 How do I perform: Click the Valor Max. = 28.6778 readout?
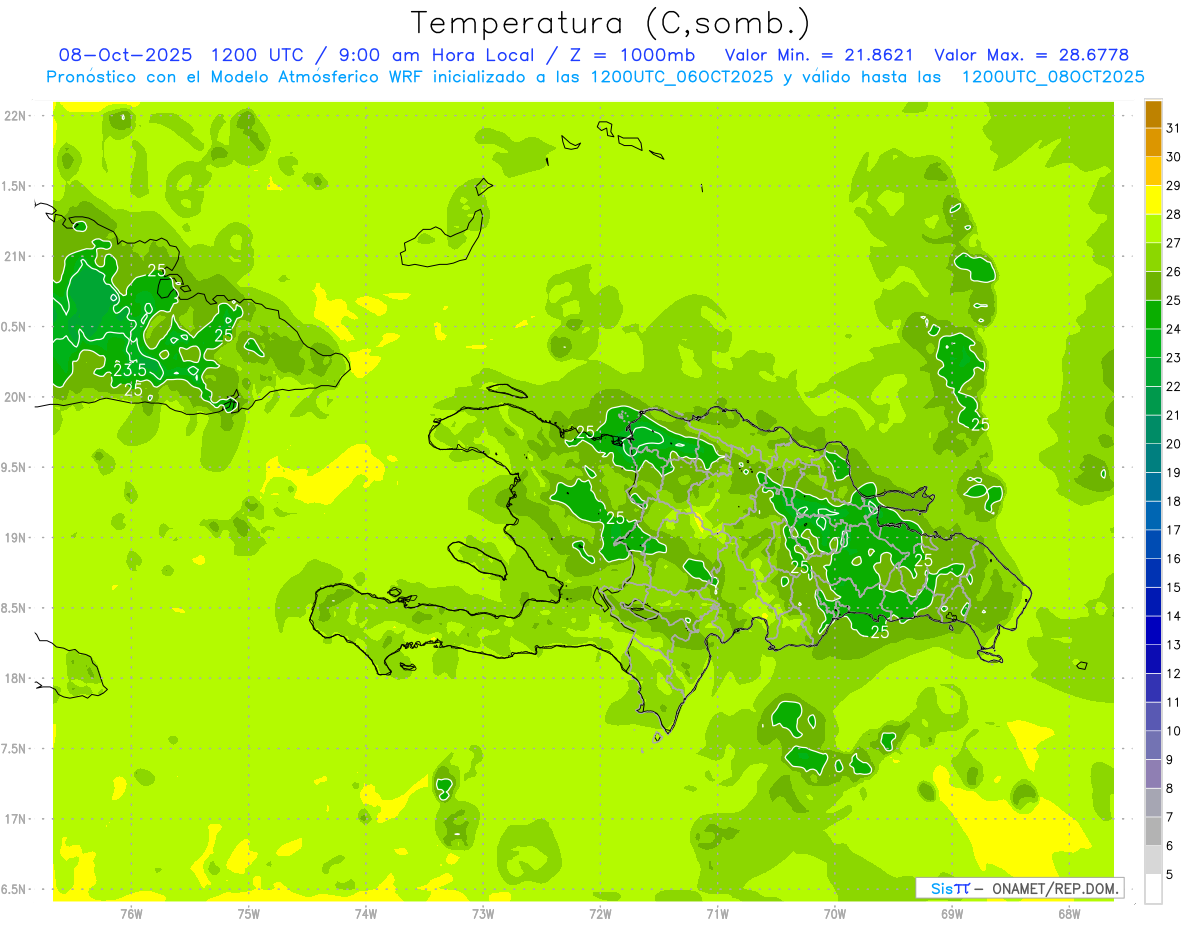1031,56
